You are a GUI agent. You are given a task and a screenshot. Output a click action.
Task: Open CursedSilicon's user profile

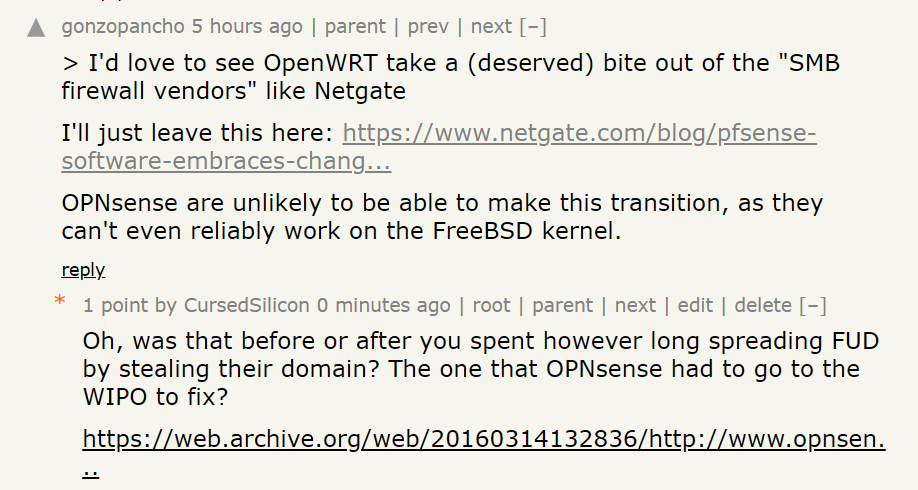tap(246, 305)
